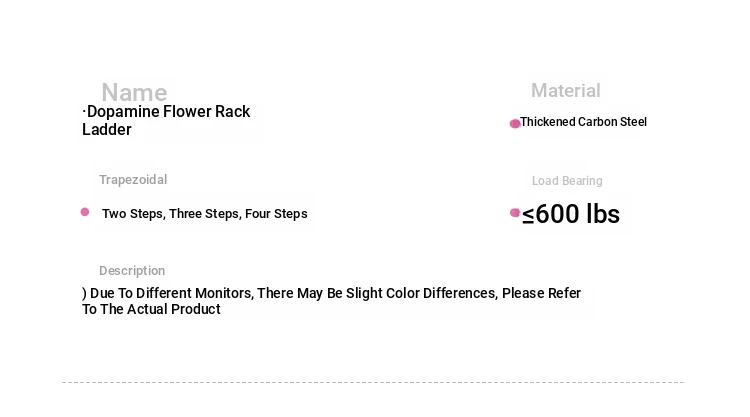Click the pink dot before Two Steps
The width and height of the screenshot is (750, 417).
85,212
